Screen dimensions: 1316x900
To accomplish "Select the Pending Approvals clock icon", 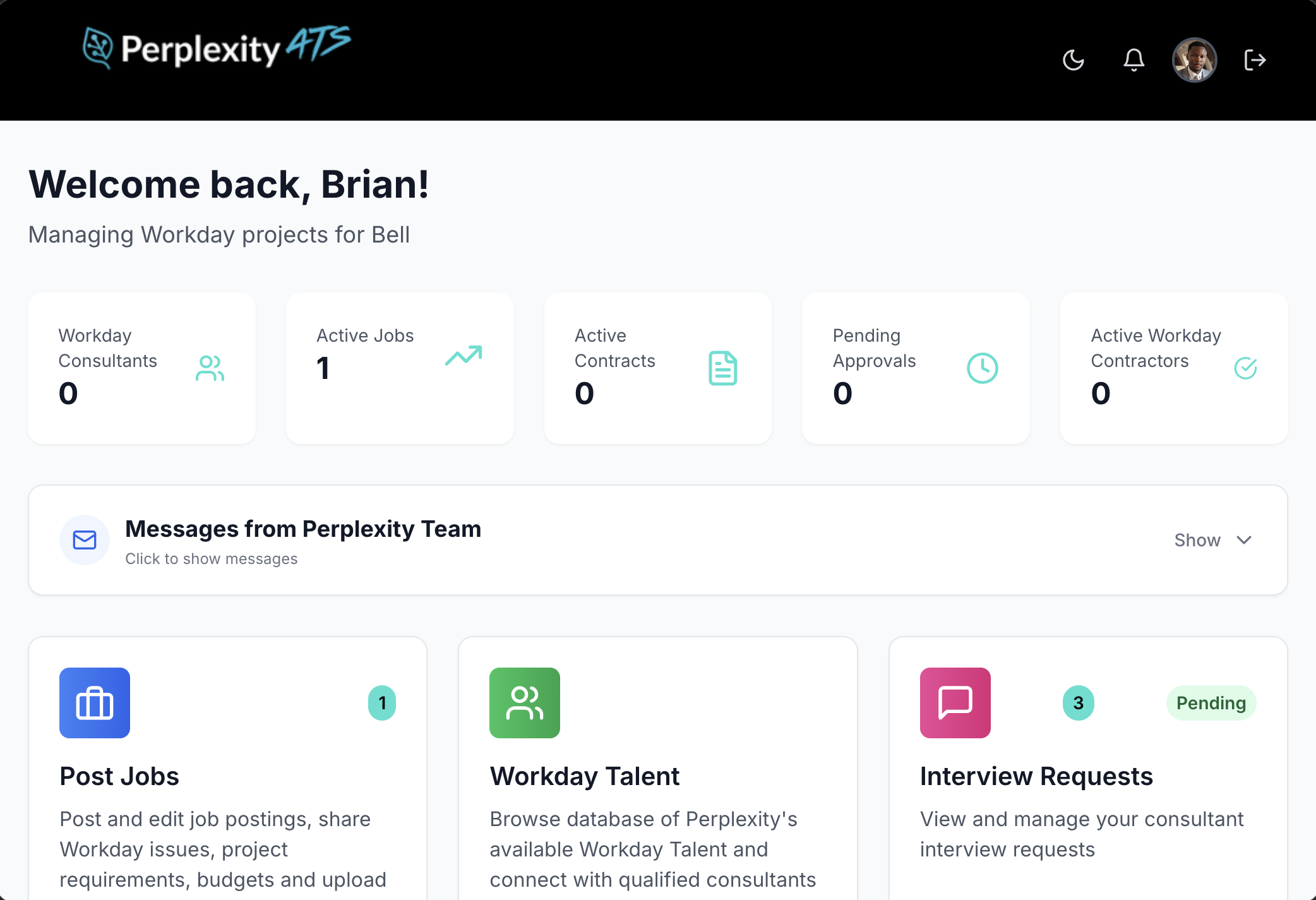I will [983, 368].
